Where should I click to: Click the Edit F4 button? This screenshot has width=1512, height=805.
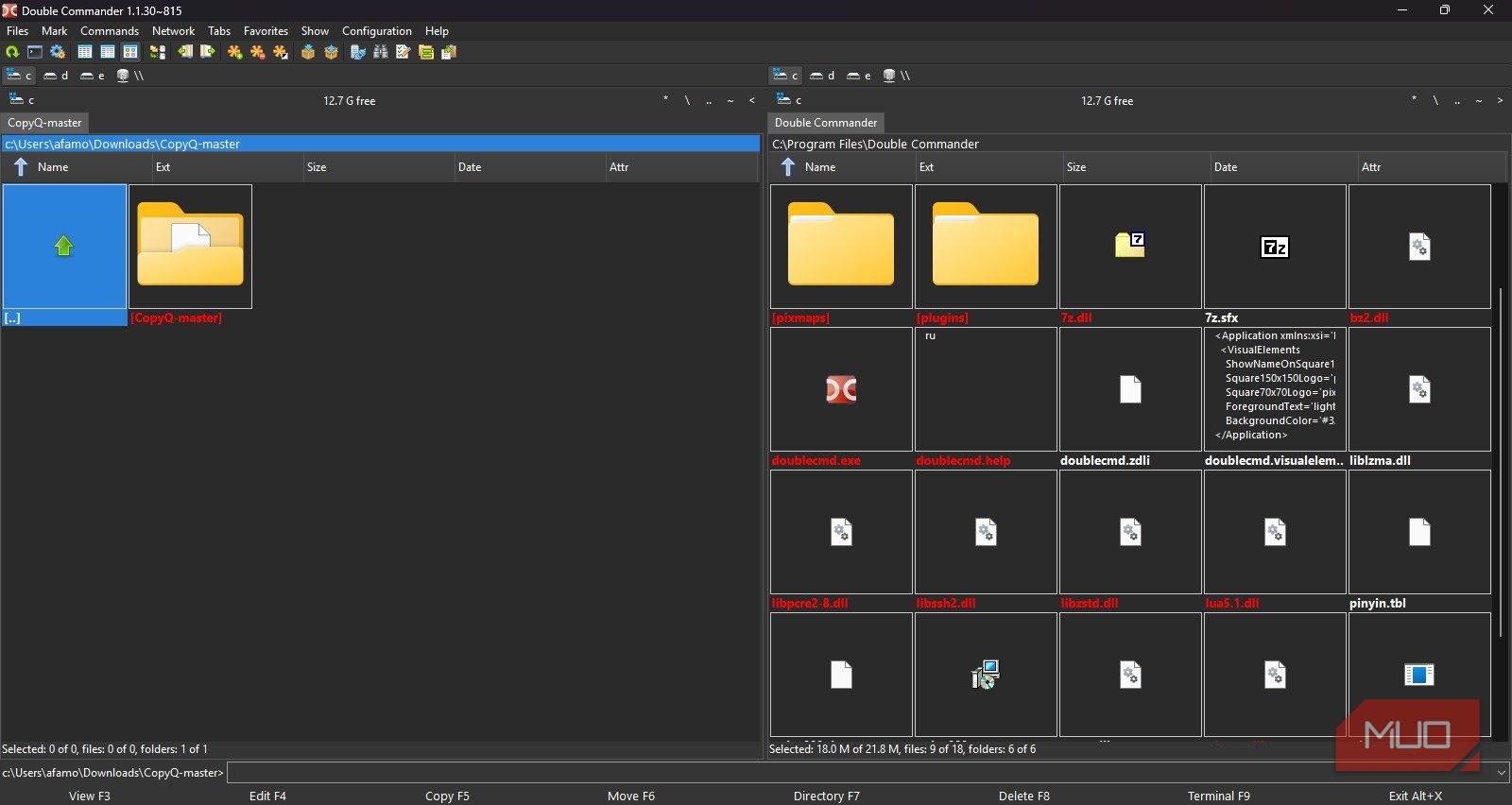(267, 796)
